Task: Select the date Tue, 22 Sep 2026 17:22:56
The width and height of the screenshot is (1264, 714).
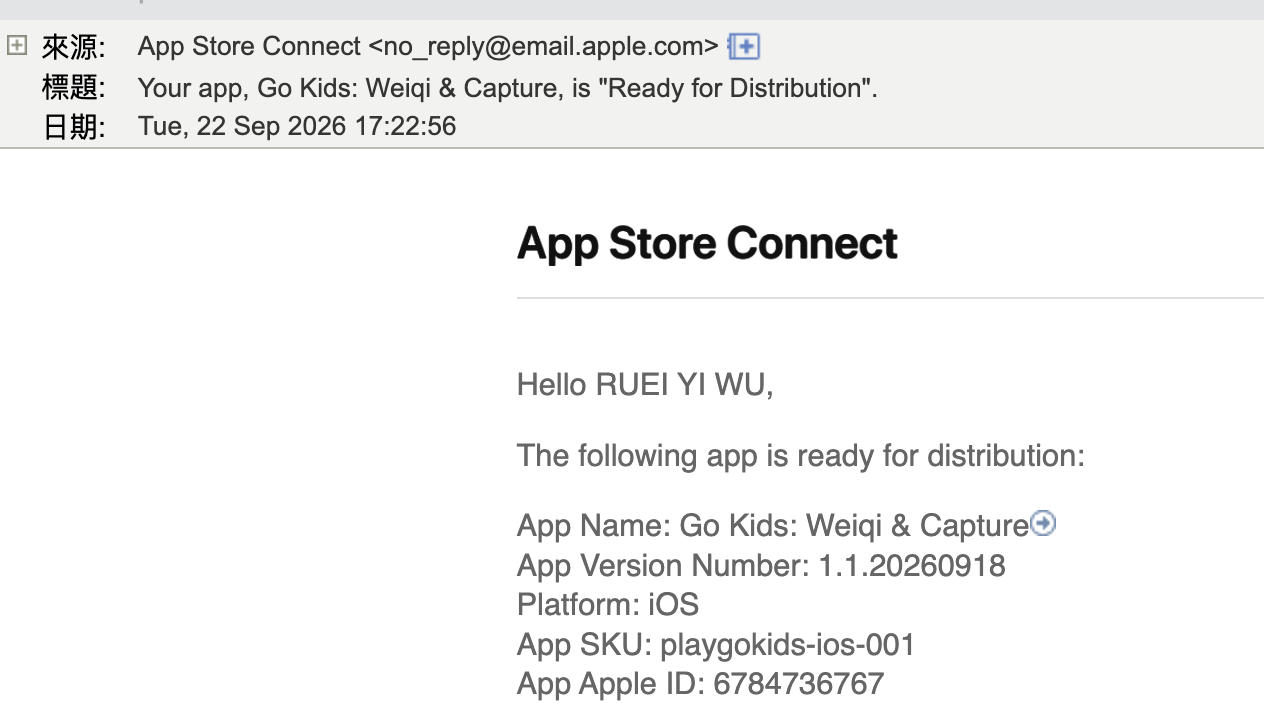Action: 297,126
